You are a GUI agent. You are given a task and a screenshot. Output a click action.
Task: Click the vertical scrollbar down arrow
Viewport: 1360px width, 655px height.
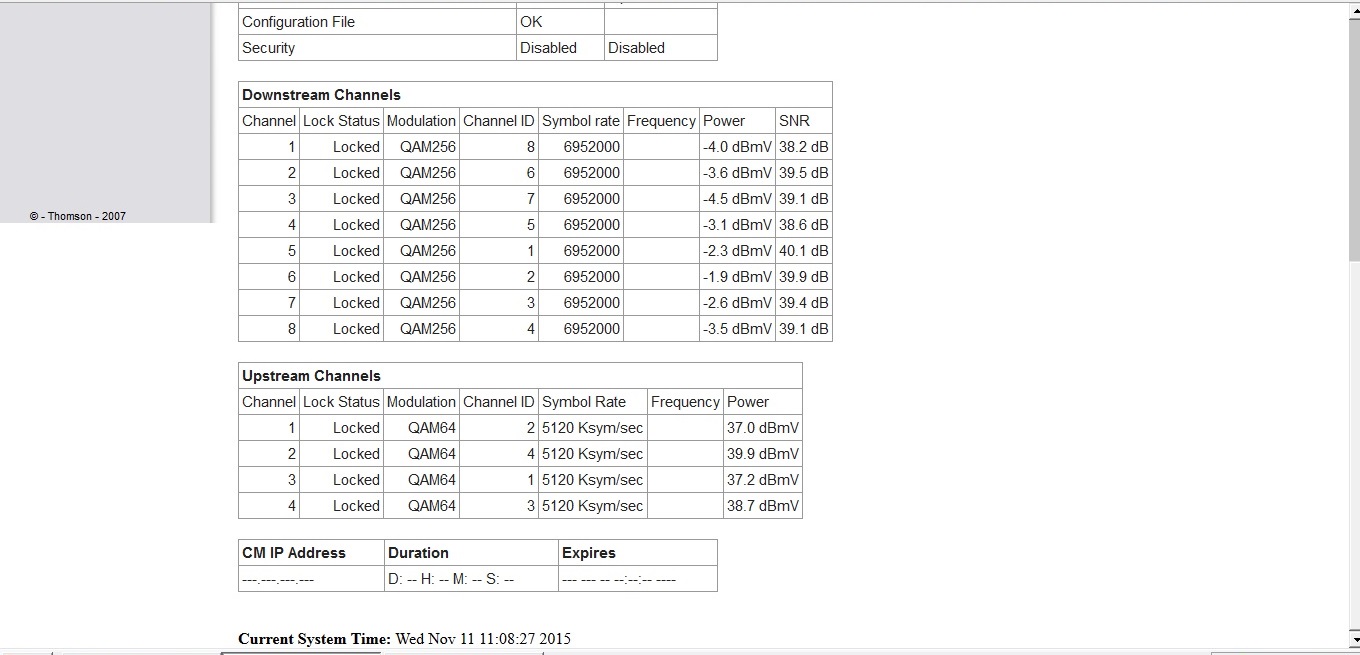[x=1353, y=638]
